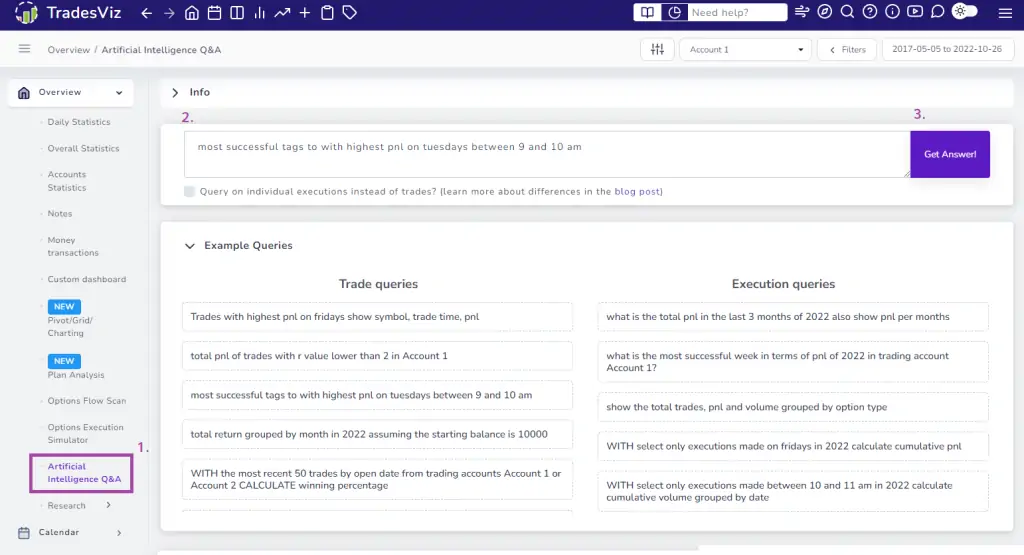Open the calendar icon in top toolbar

tap(214, 13)
